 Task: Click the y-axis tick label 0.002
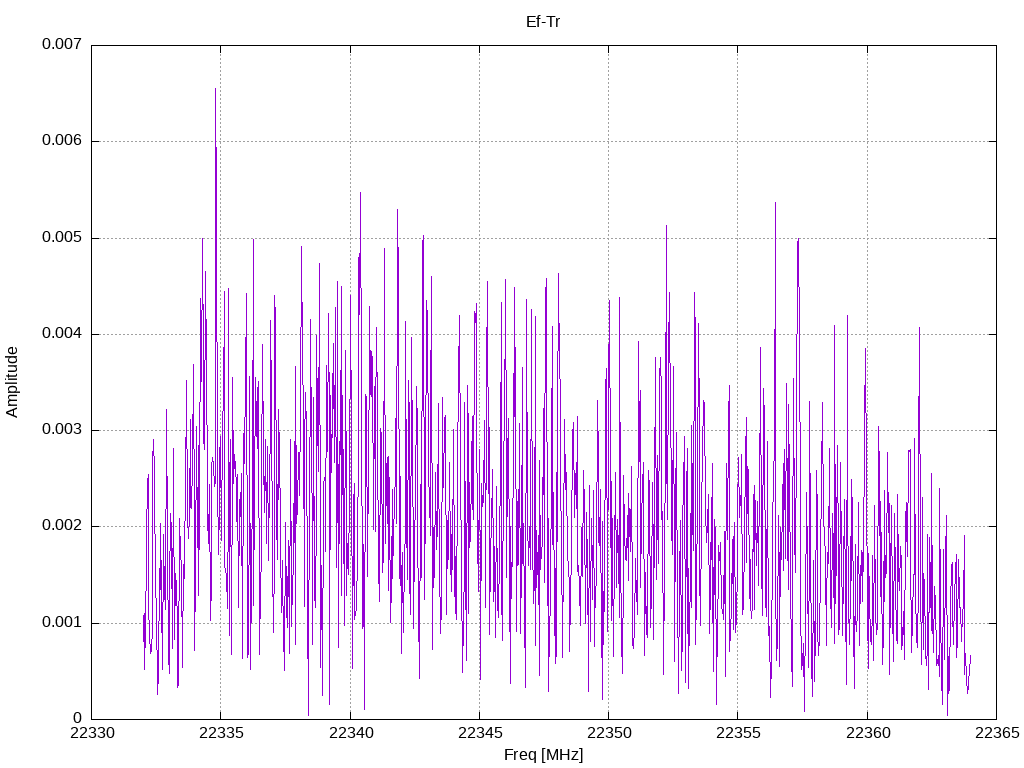[62, 526]
